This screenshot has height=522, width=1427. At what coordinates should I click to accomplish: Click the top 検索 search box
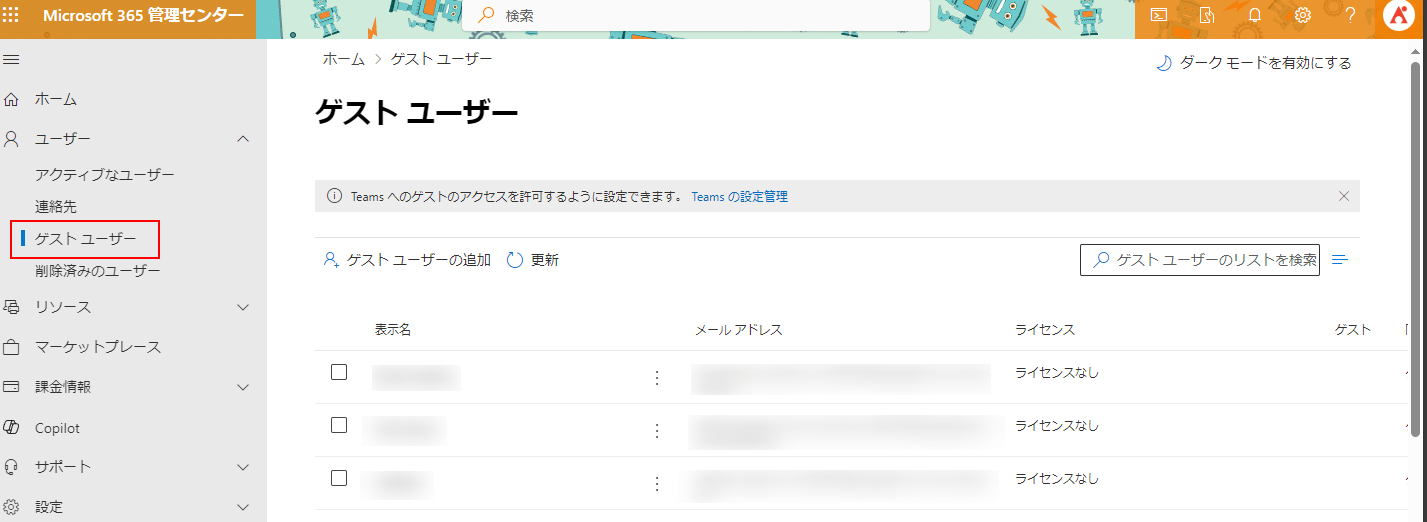698,15
